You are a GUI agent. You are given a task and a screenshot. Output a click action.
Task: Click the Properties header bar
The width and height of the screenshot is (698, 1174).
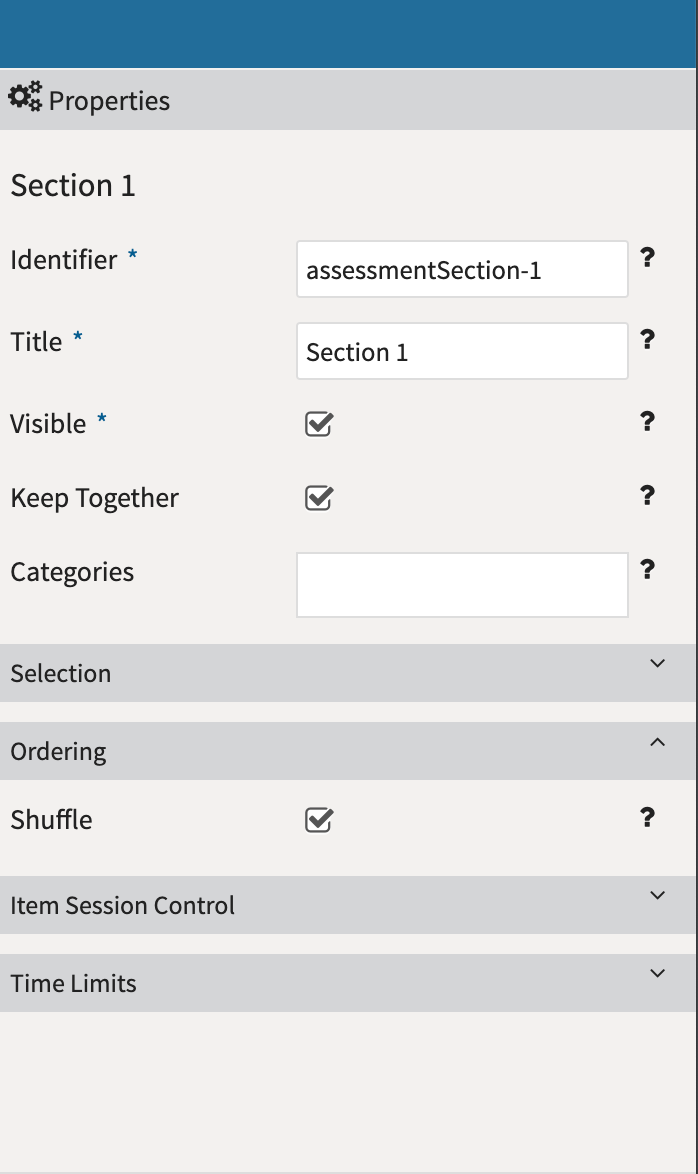tap(349, 99)
